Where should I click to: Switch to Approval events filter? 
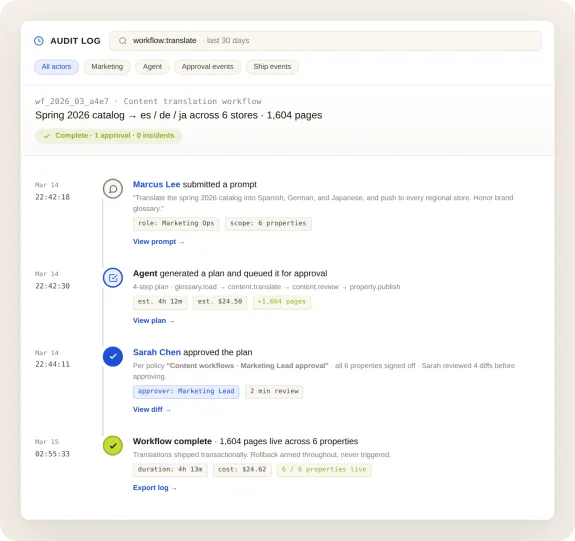tap(208, 67)
